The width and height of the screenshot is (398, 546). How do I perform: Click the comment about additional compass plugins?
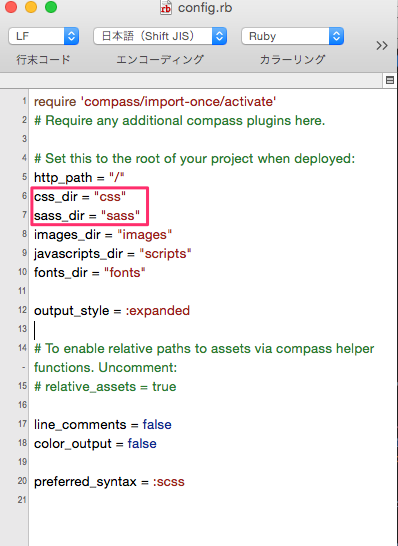point(179,121)
